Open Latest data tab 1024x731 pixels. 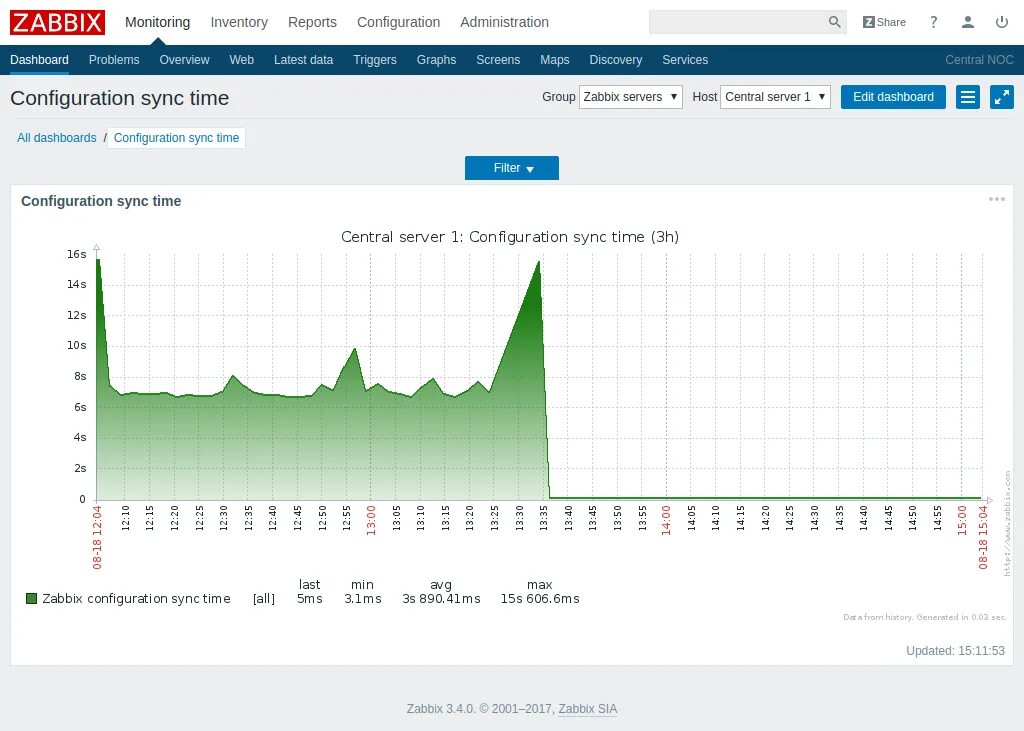click(x=304, y=59)
